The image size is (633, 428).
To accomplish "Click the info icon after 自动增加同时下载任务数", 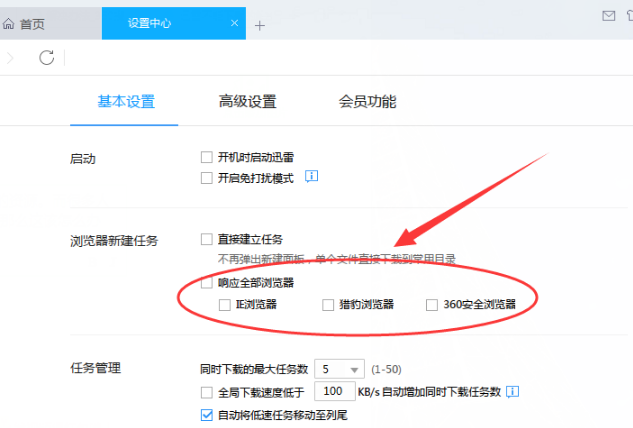I will coord(512,391).
